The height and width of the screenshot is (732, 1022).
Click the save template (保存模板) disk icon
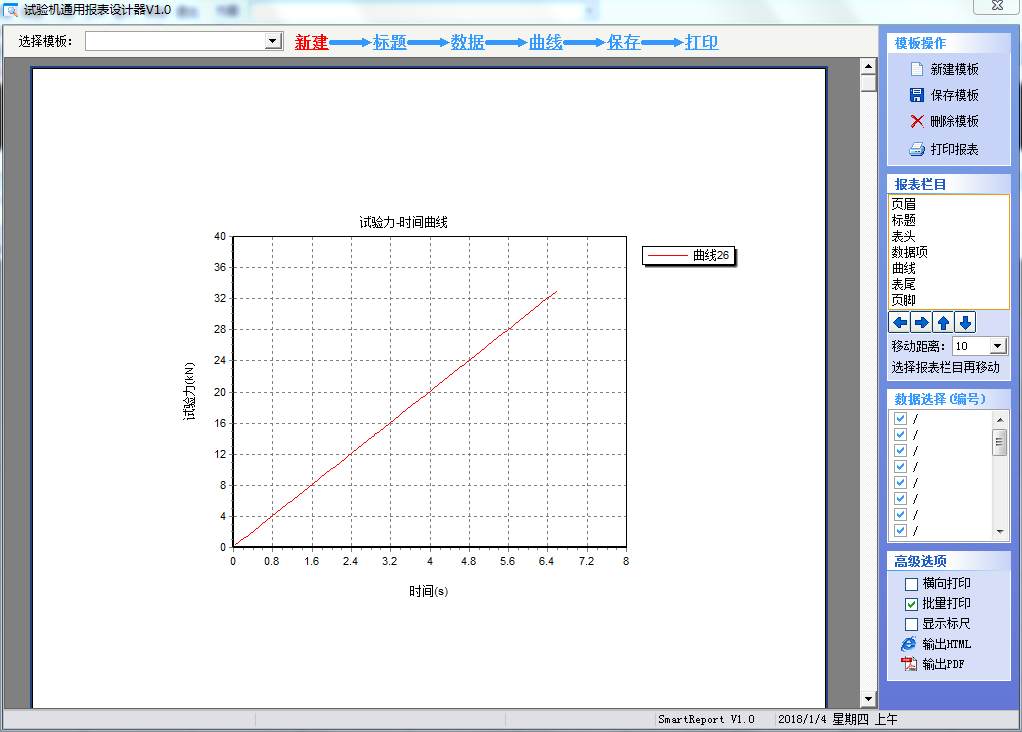click(x=916, y=96)
